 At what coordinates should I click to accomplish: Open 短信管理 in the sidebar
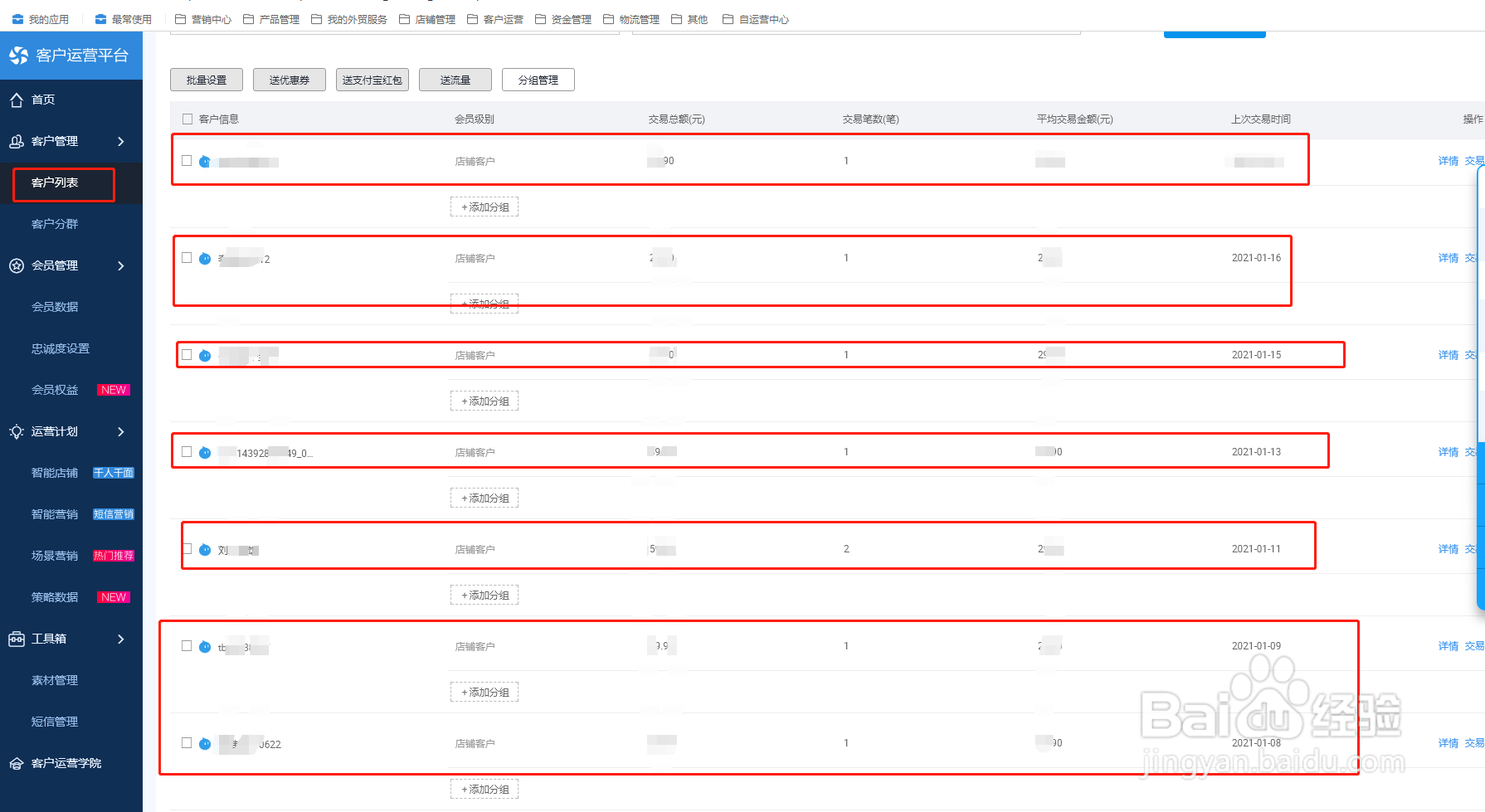55,722
